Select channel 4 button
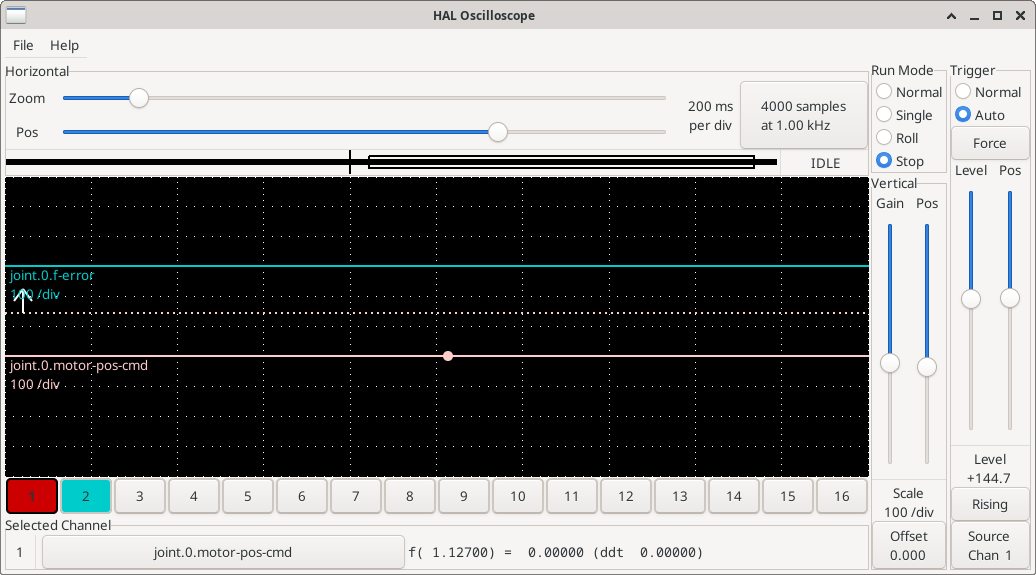This screenshot has width=1036, height=575. point(194,496)
